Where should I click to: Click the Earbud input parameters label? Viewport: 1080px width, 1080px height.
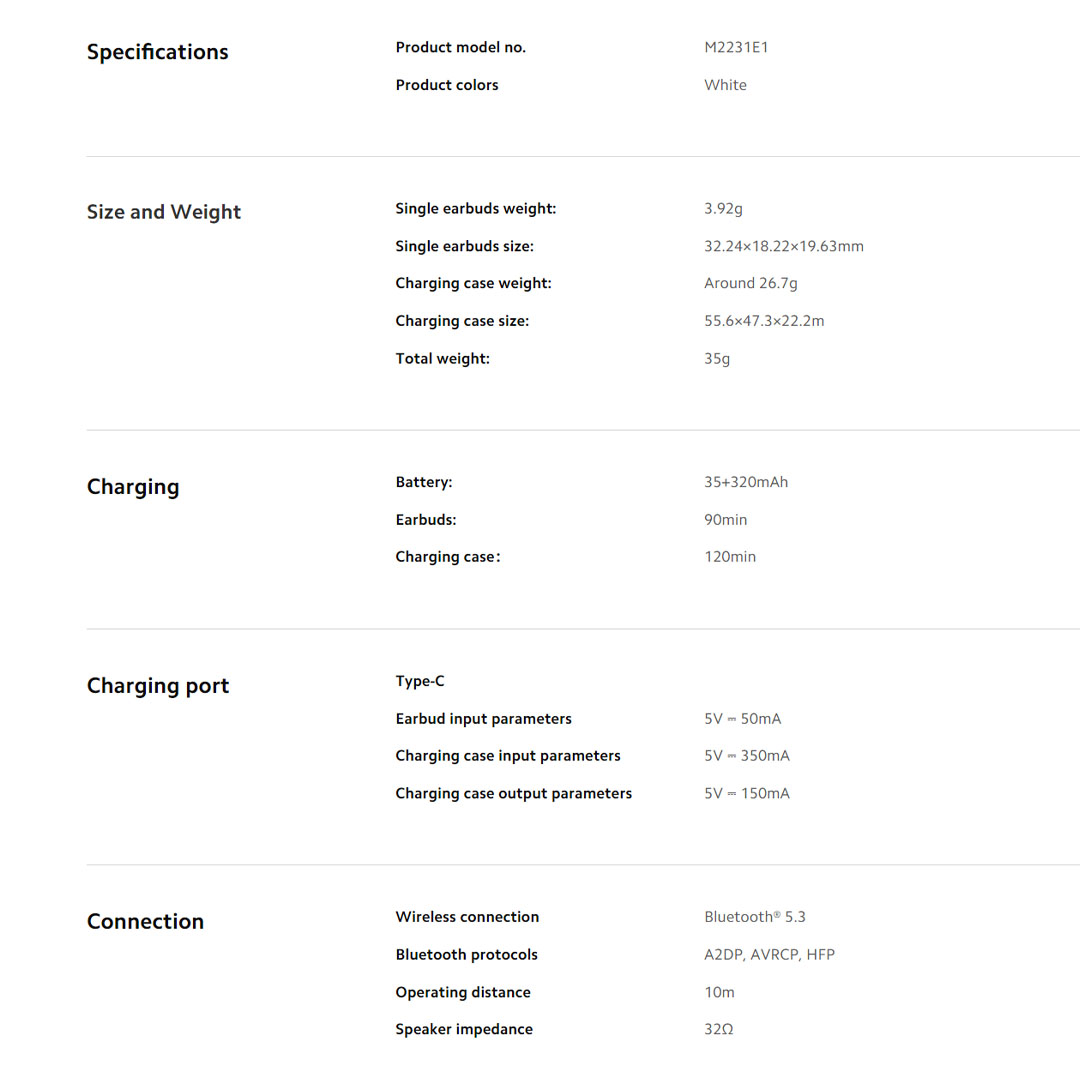point(483,719)
